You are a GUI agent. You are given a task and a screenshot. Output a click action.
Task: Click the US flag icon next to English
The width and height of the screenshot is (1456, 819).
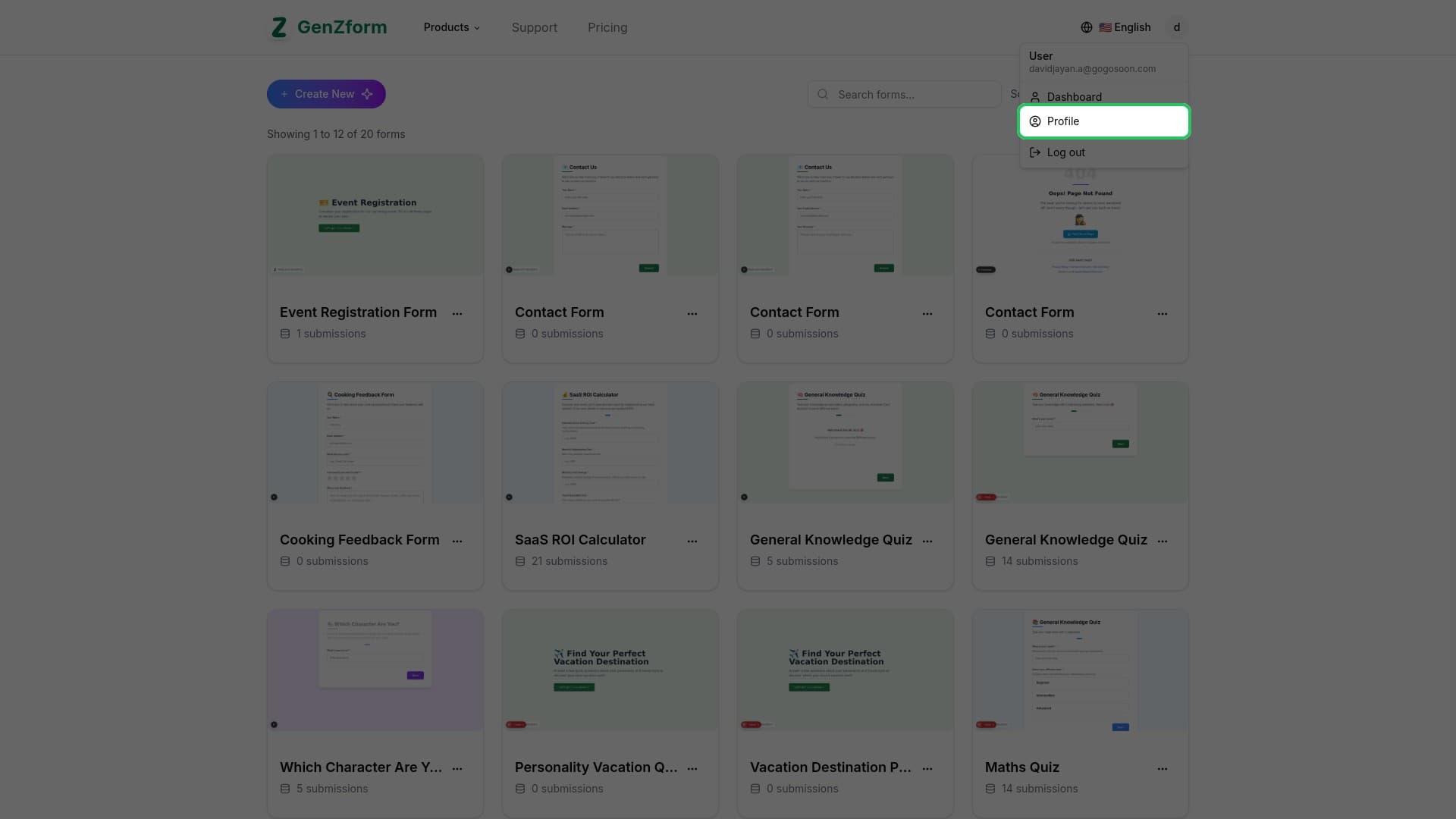1104,27
